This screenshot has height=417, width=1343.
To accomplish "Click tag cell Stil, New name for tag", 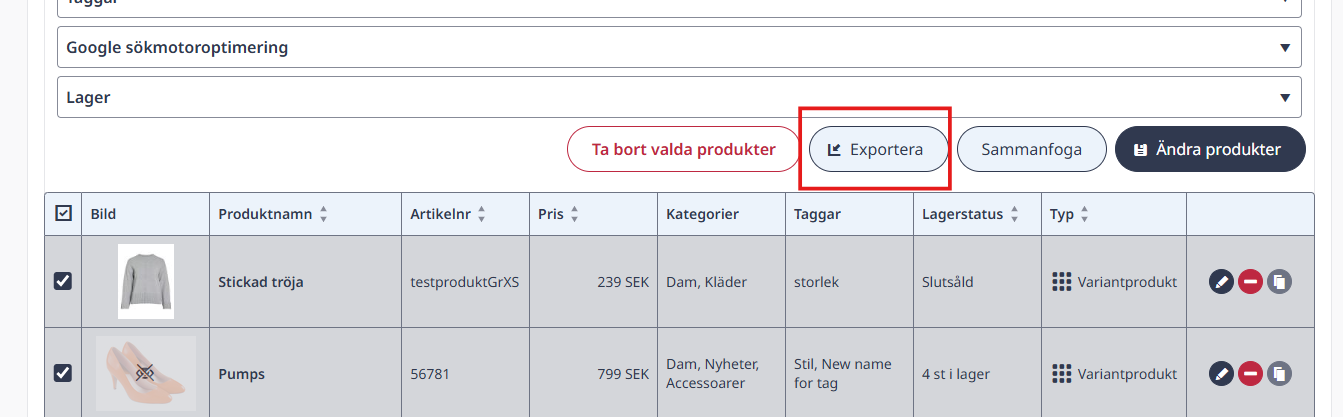I will tap(843, 373).
